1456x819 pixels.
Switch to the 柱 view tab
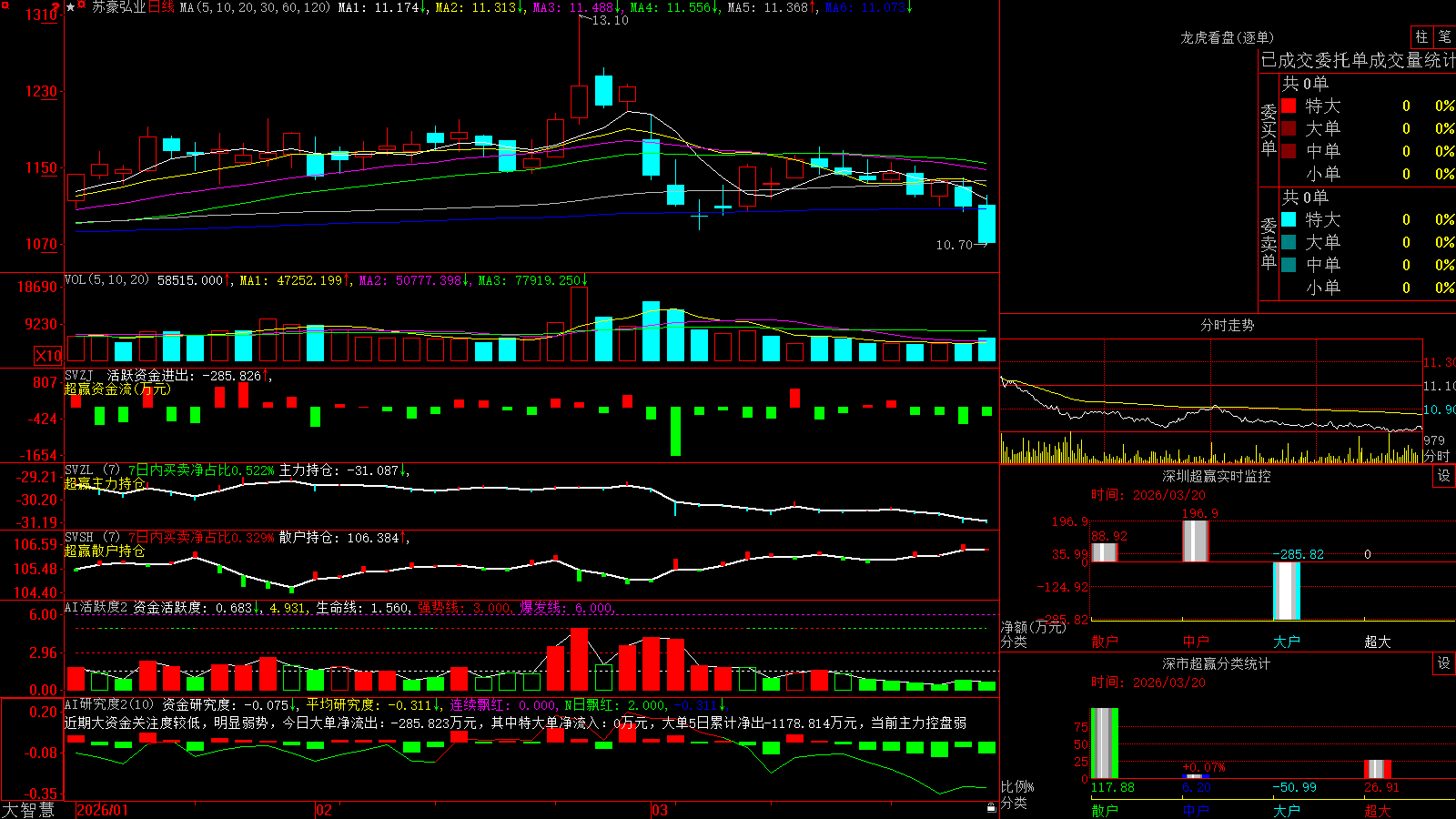pyautogui.click(x=1421, y=37)
